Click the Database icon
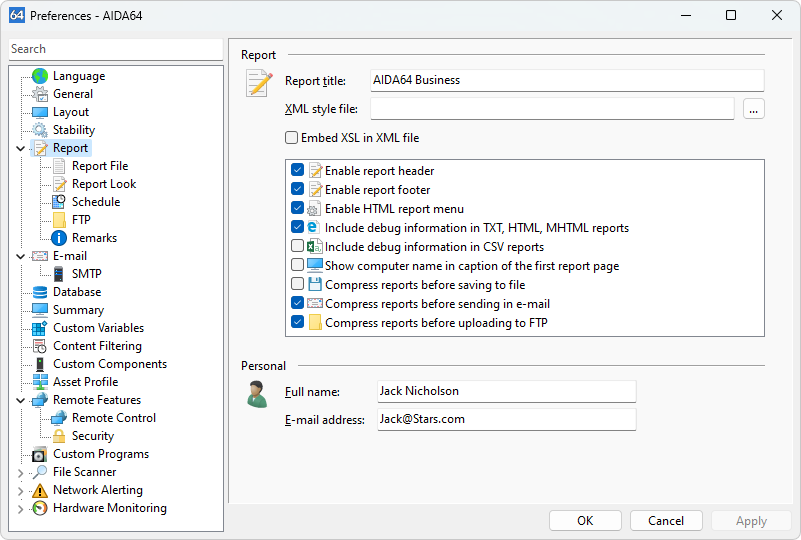Viewport: 801px width, 540px height. click(x=40, y=292)
